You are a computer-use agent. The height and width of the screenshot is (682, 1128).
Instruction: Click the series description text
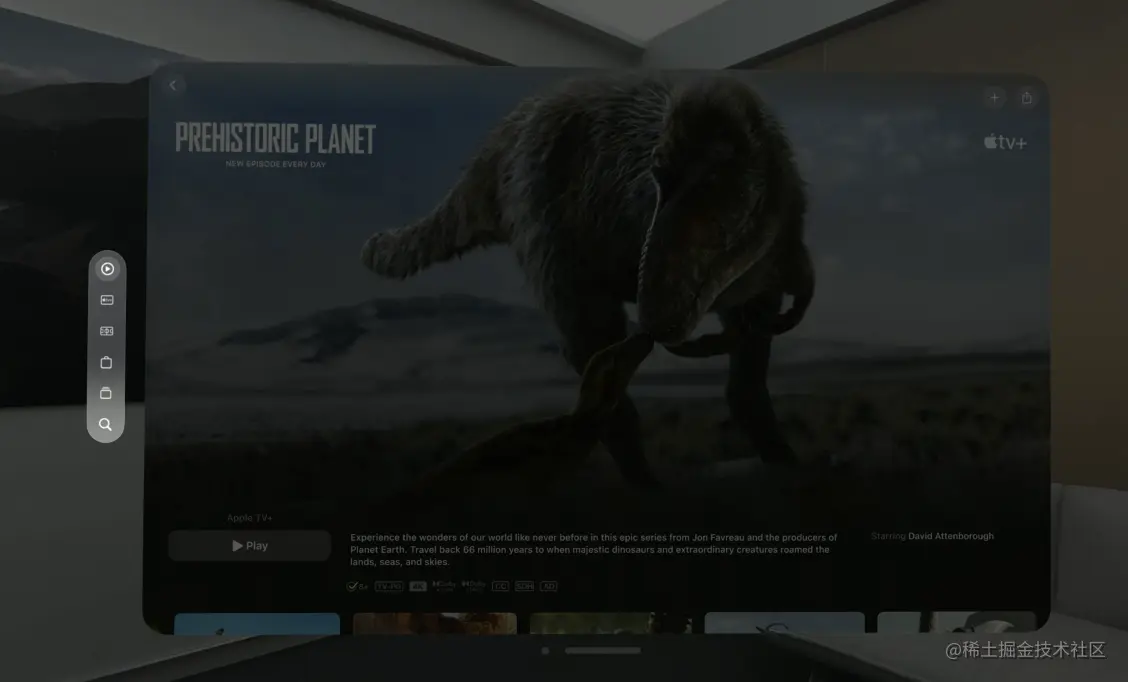click(593, 550)
